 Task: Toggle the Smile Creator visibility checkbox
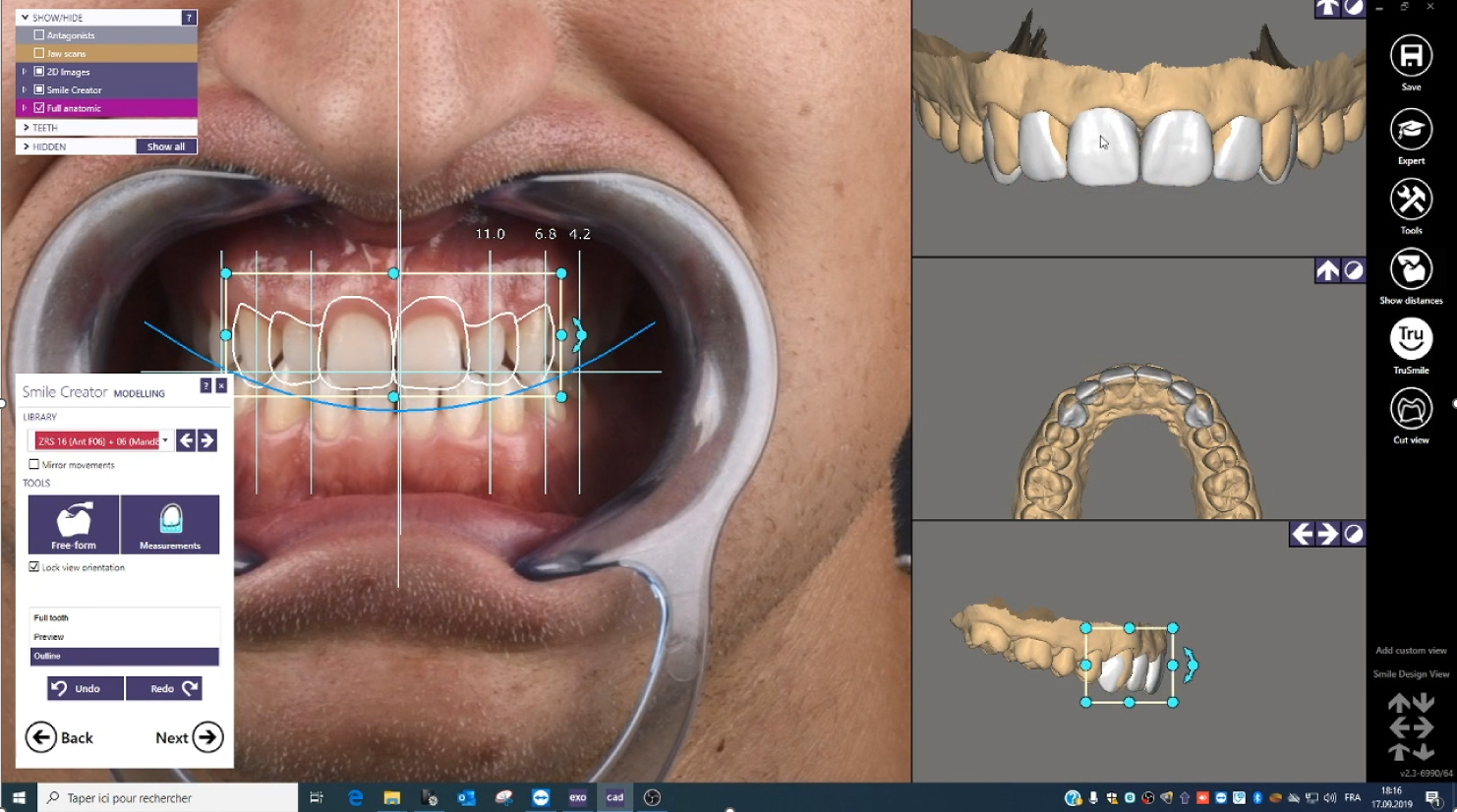[x=39, y=89]
